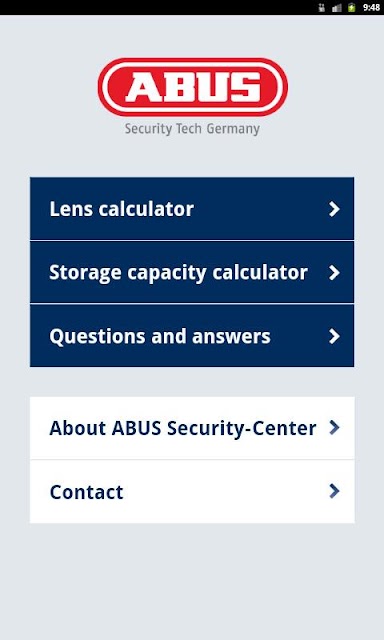Tap the battery icon in status bar
This screenshot has width=384, height=640.
click(x=351, y=7)
